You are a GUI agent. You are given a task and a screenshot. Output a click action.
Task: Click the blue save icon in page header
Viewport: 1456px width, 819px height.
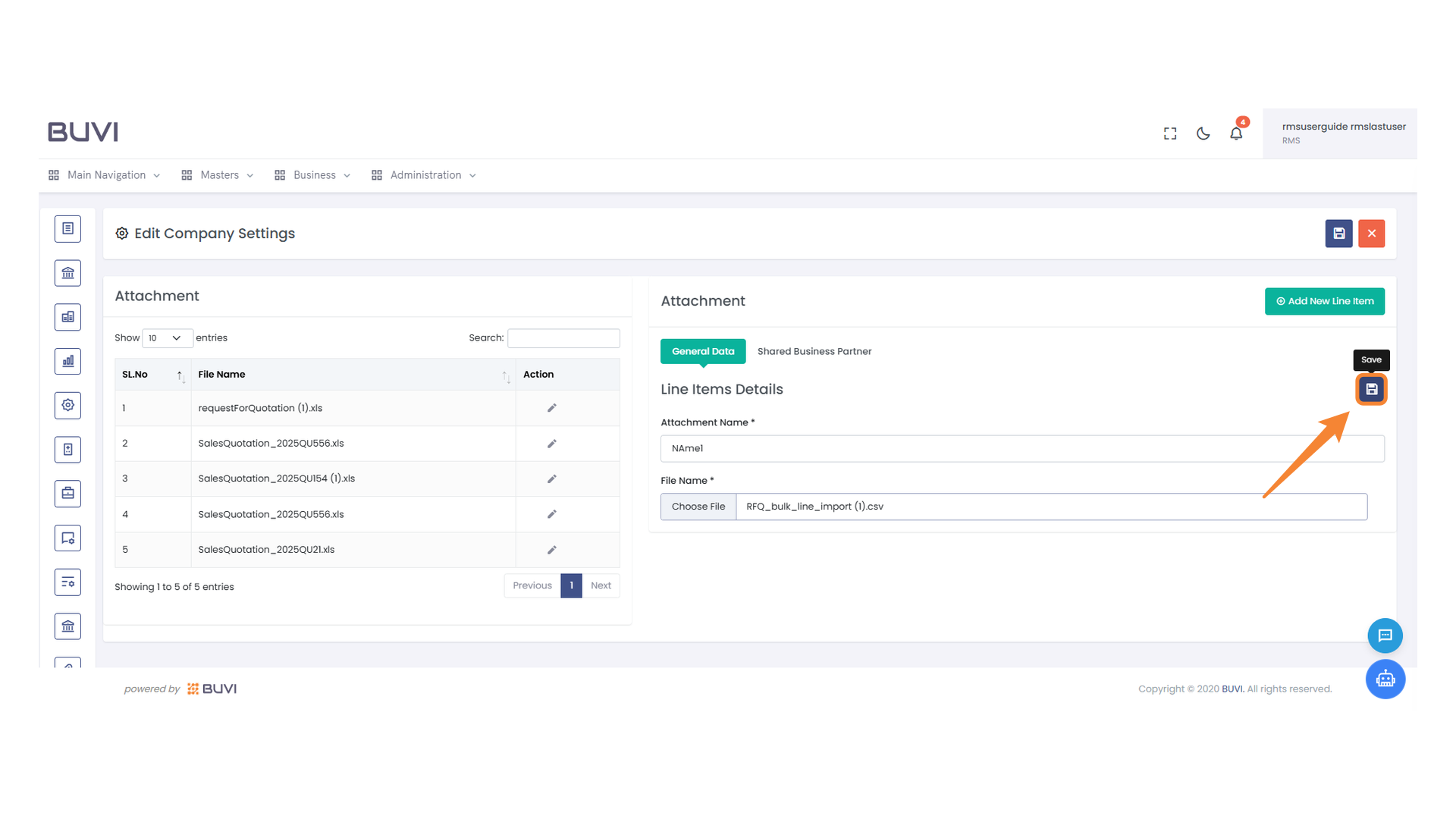[x=1338, y=234]
